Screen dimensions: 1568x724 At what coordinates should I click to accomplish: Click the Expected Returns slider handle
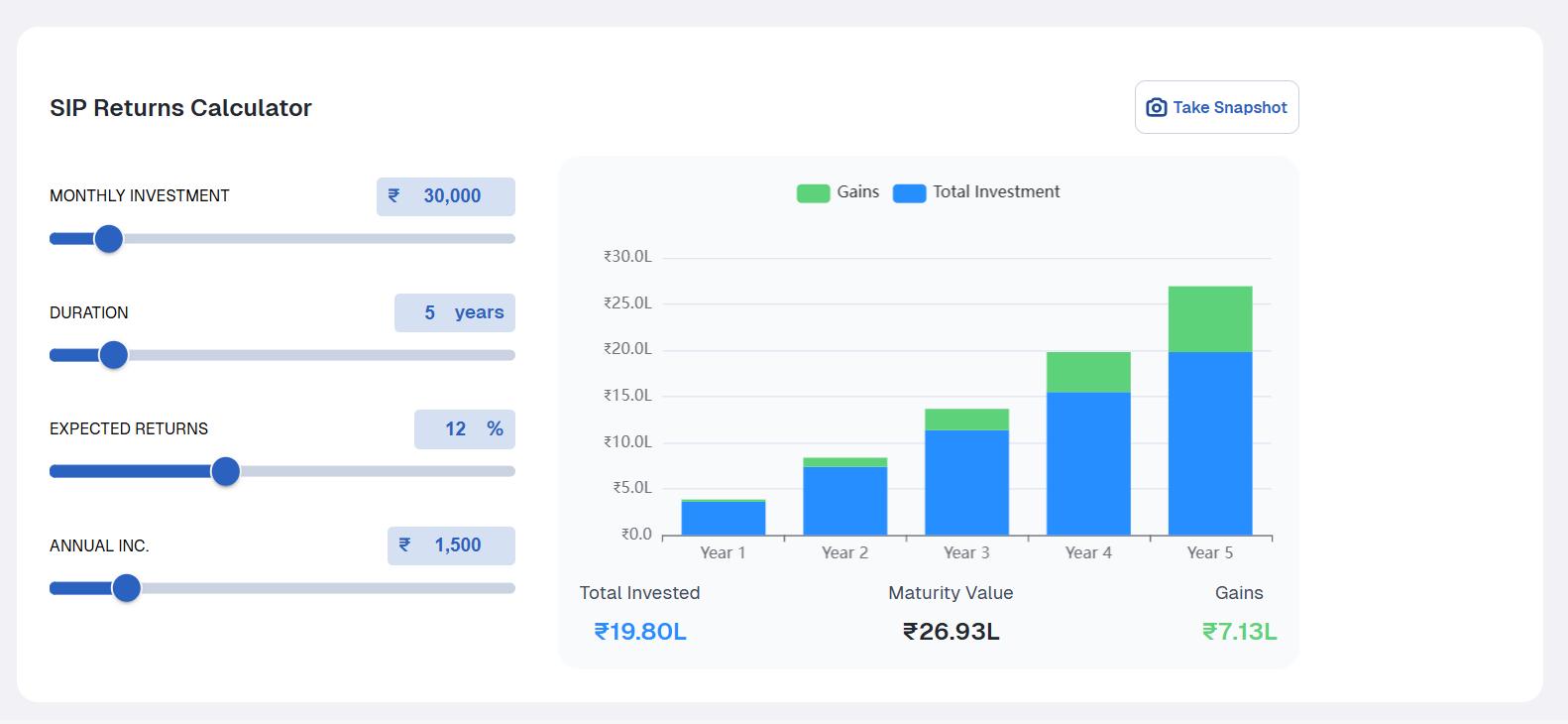coord(226,471)
